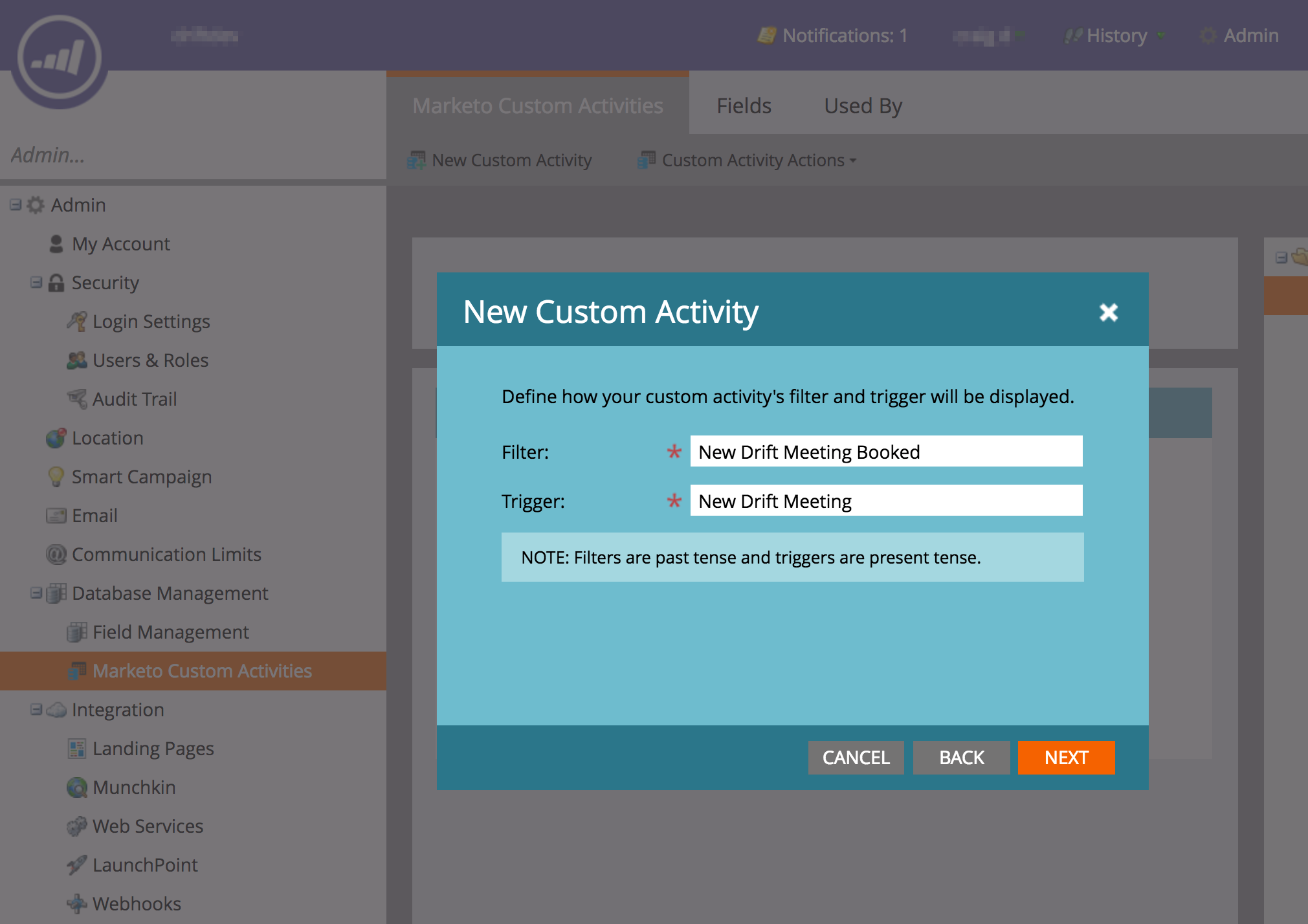Open Notifications: 1 alert icon
This screenshot has width=1308, height=924.
(x=766, y=36)
